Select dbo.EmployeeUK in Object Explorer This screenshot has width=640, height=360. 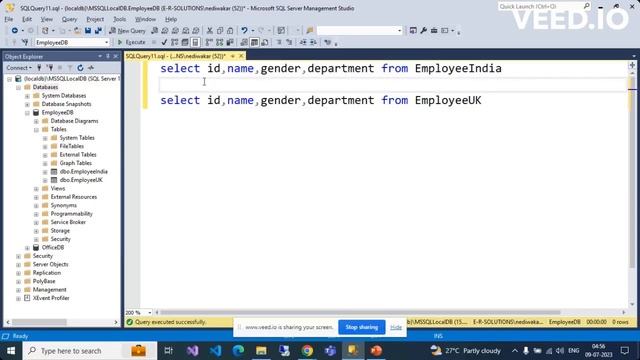pyautogui.click(x=81, y=180)
